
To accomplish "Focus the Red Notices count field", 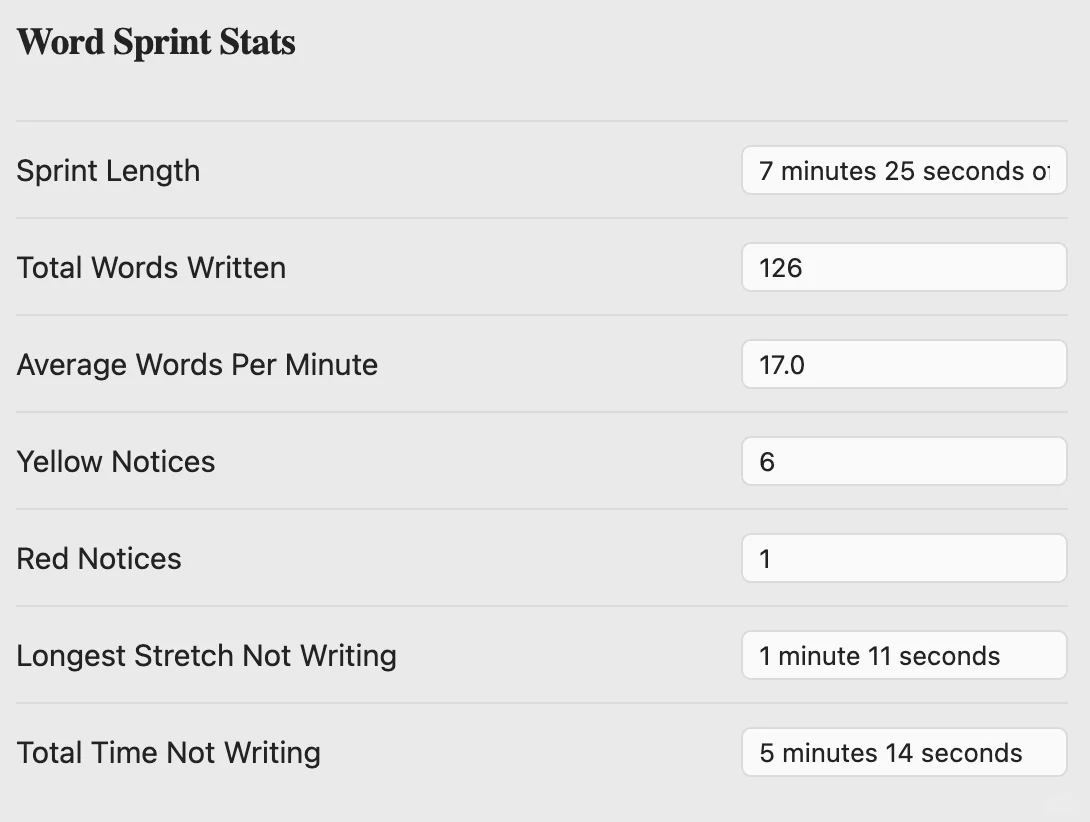I will [904, 559].
